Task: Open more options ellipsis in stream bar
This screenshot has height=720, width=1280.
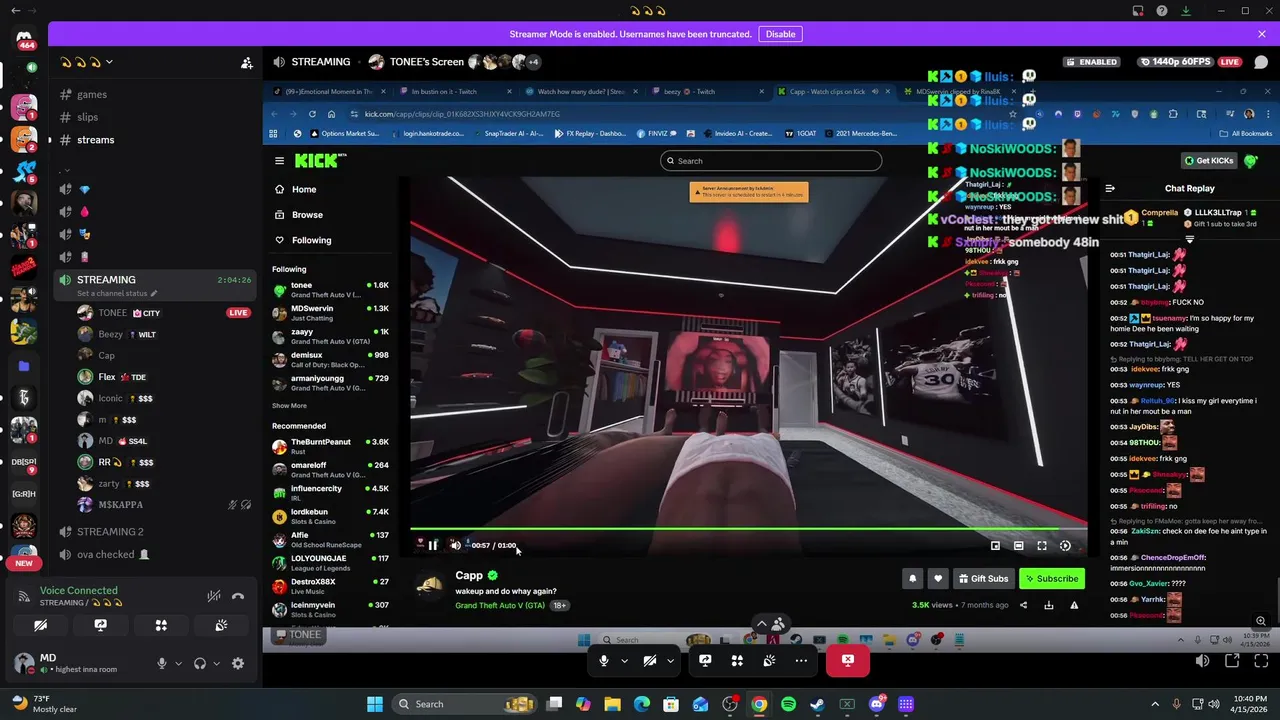Action: click(x=801, y=661)
